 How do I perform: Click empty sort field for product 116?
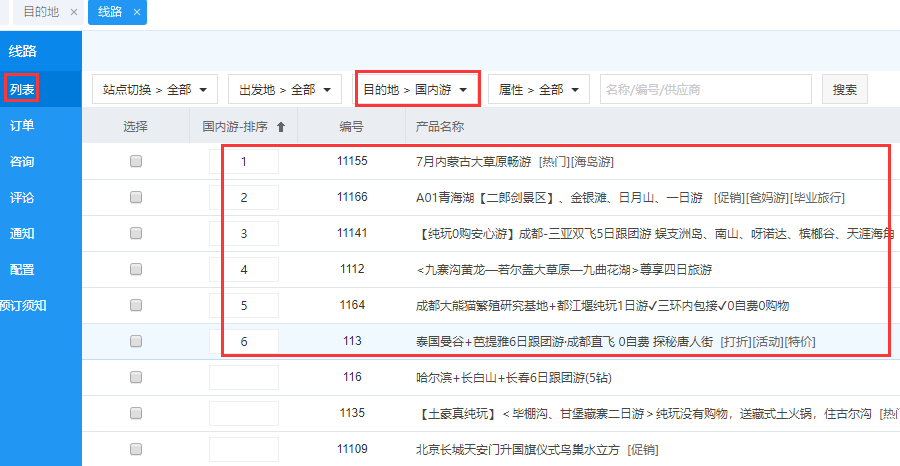click(244, 377)
